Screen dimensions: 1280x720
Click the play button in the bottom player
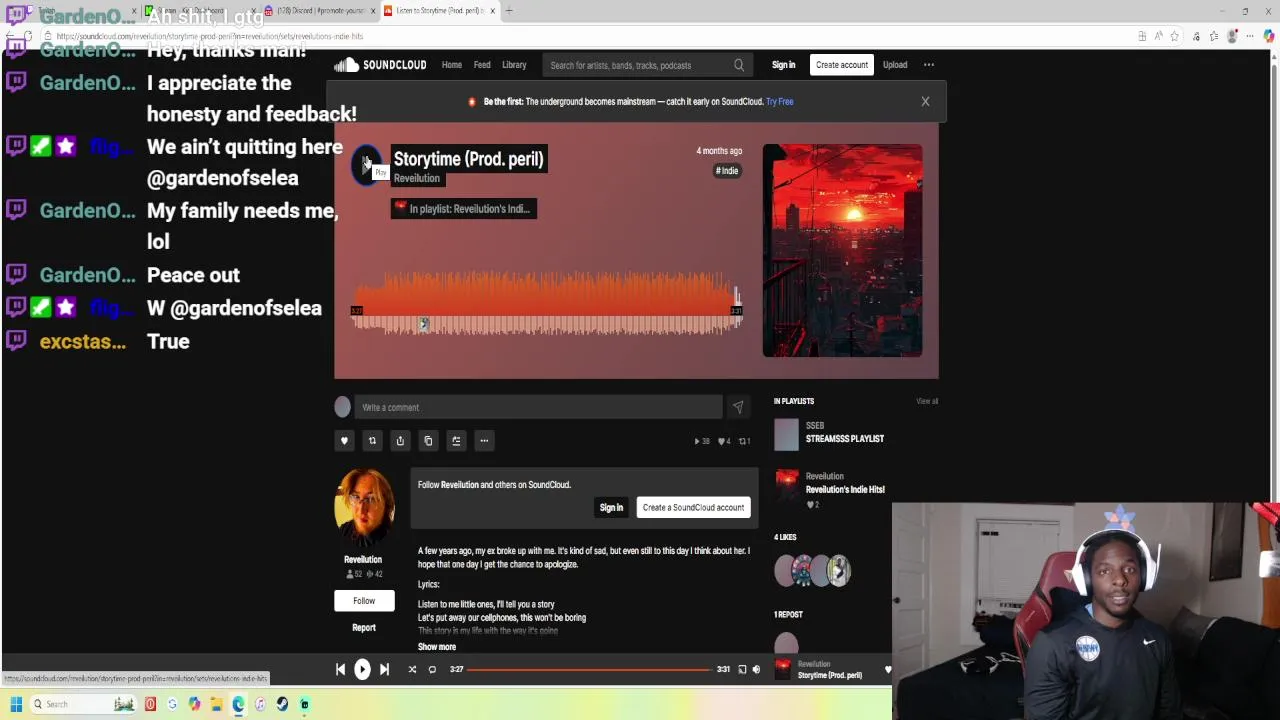[362, 670]
